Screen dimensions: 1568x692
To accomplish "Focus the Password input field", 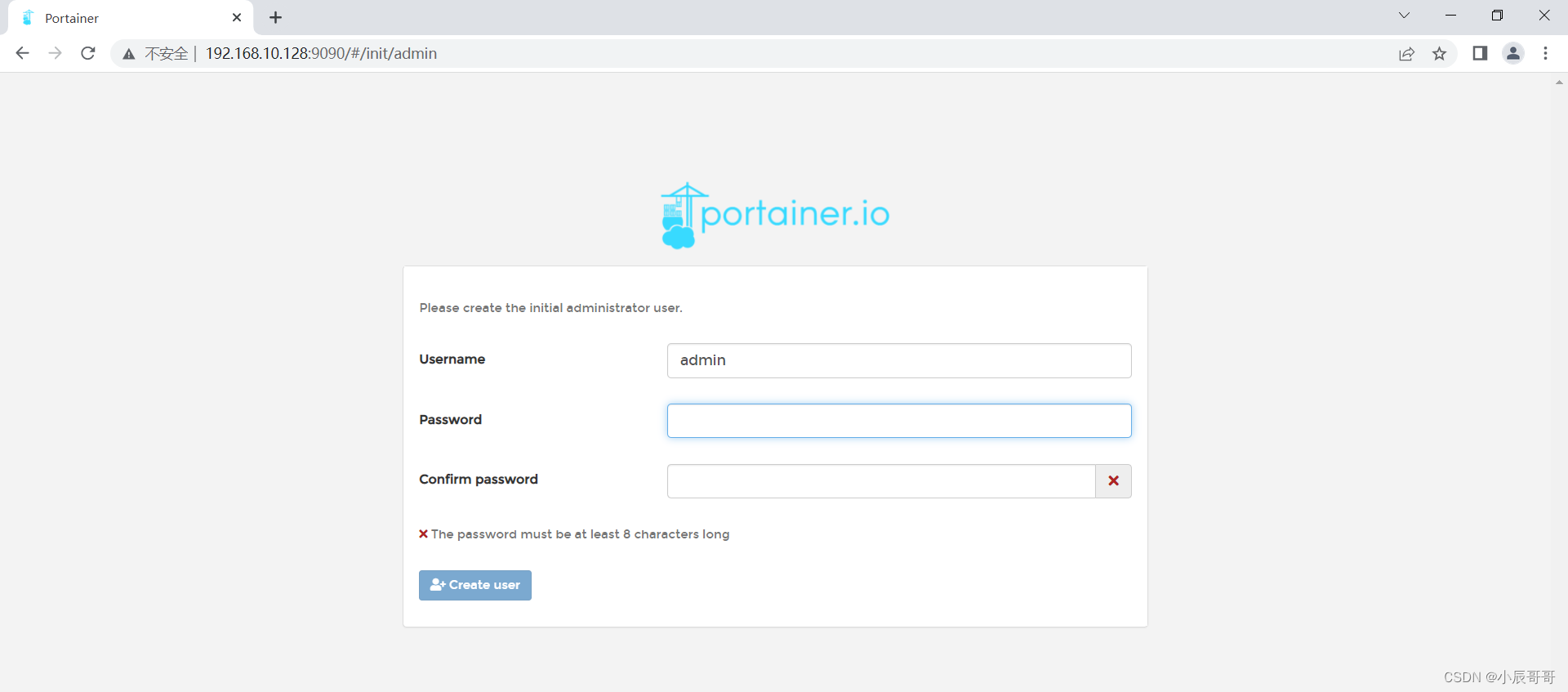I will point(899,421).
